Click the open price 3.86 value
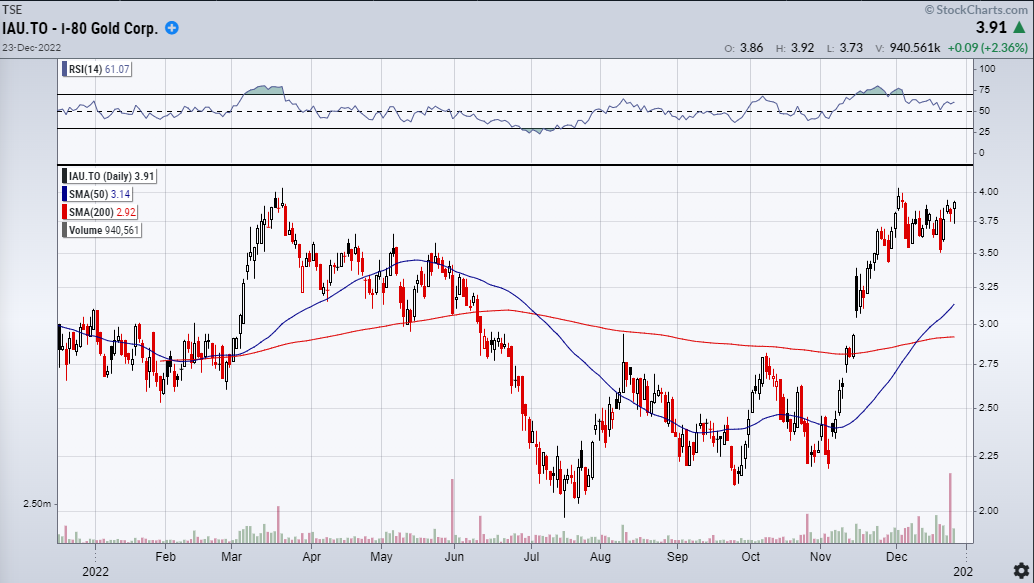 pos(751,47)
